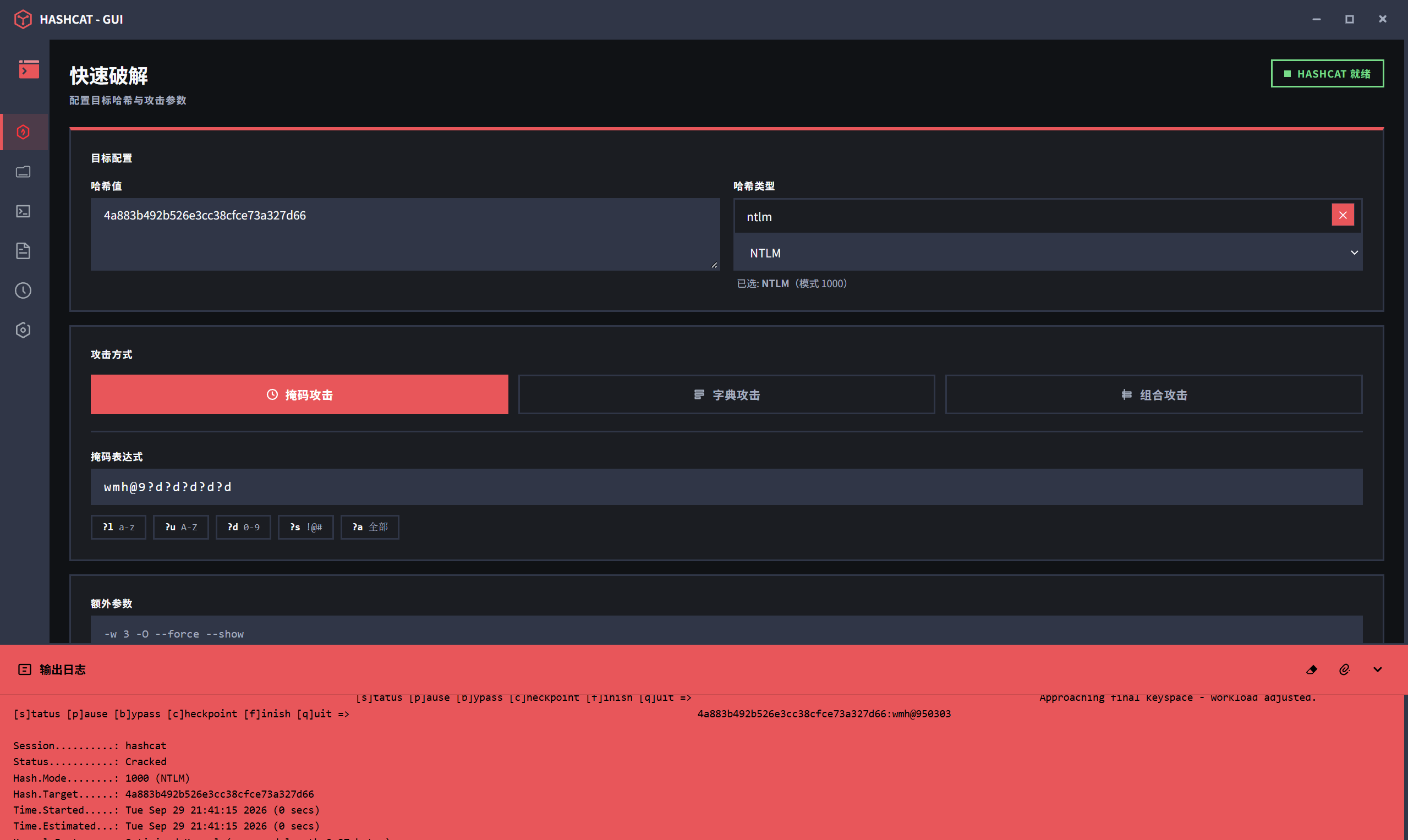Maximize the HASHCAT - GUI window
The image size is (1408, 840).
coord(1350,19)
